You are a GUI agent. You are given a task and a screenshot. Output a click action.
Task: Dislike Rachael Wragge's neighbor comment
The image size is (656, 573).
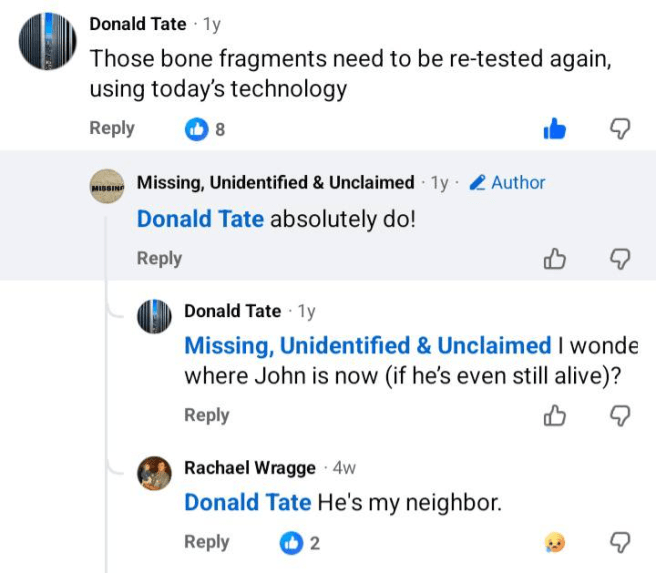pos(620,543)
